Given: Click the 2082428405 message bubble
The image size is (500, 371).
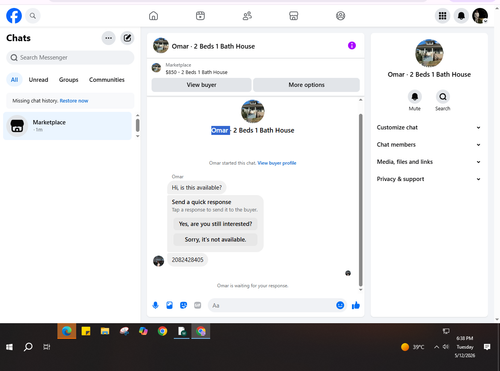Looking at the screenshot, I should [x=187, y=260].
